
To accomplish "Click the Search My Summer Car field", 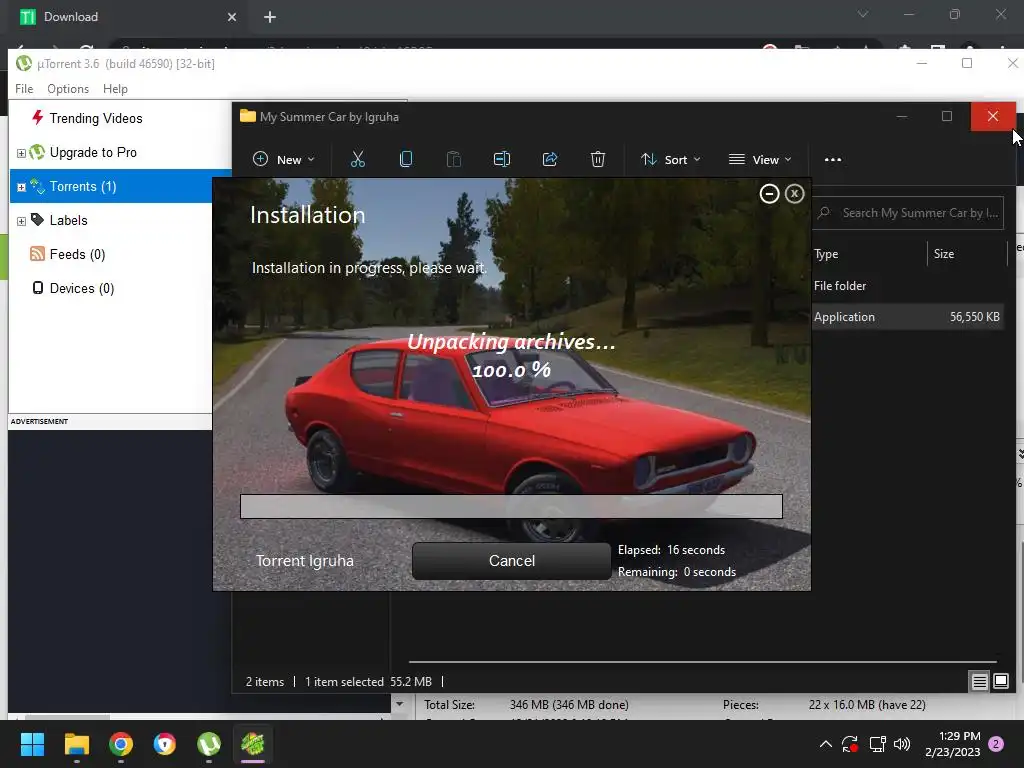I will (x=909, y=213).
